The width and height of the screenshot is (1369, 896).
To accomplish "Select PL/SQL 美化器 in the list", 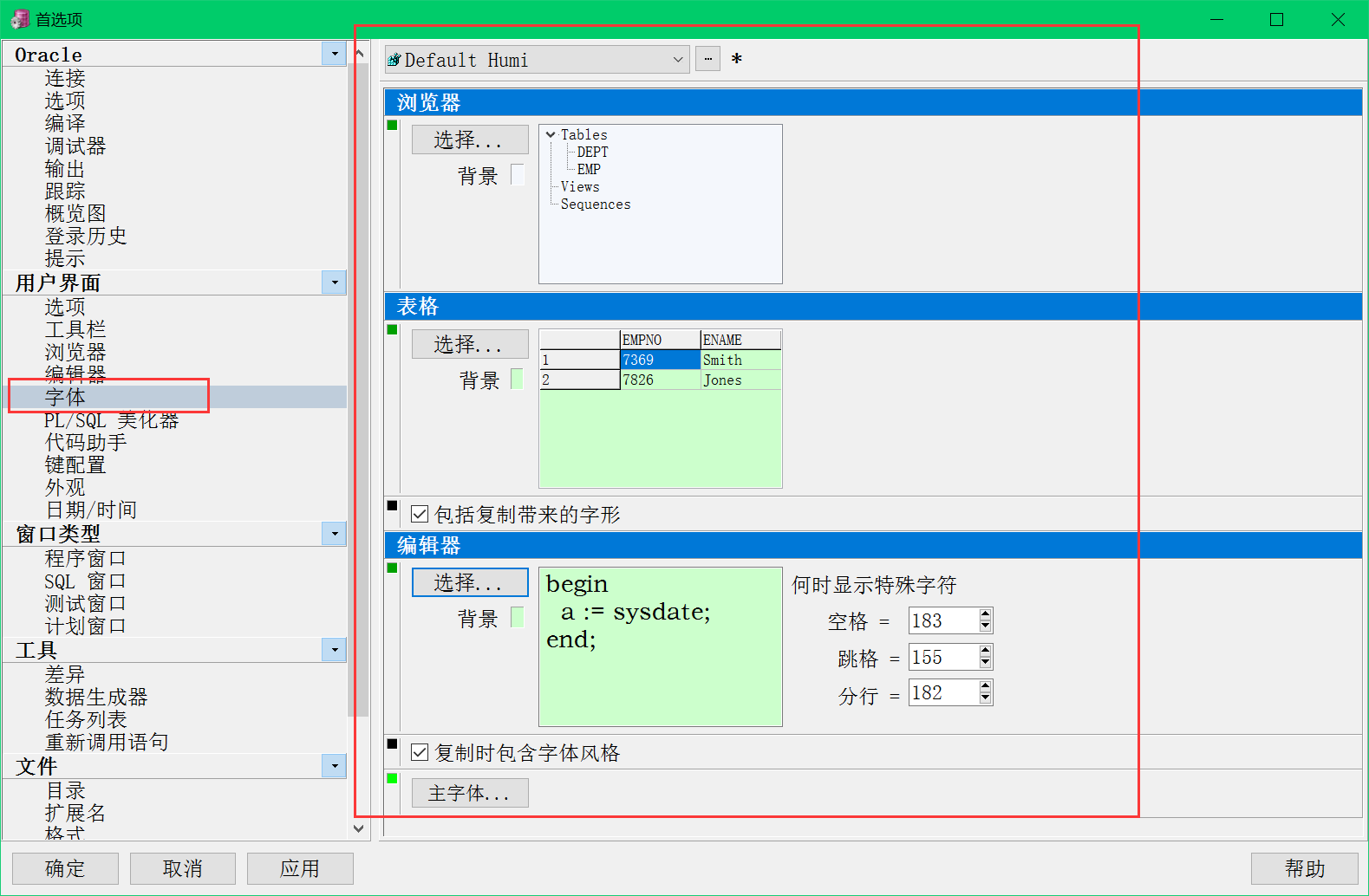I will pyautogui.click(x=112, y=420).
